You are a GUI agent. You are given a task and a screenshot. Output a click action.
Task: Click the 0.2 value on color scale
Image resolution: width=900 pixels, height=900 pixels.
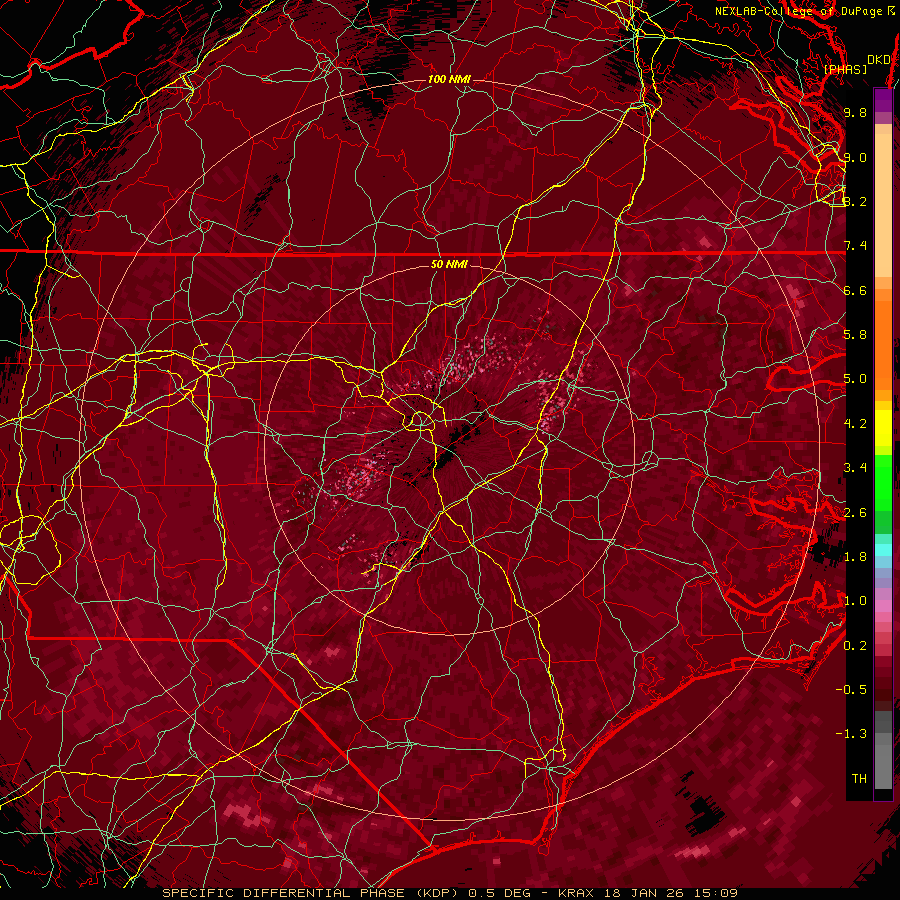point(855,646)
